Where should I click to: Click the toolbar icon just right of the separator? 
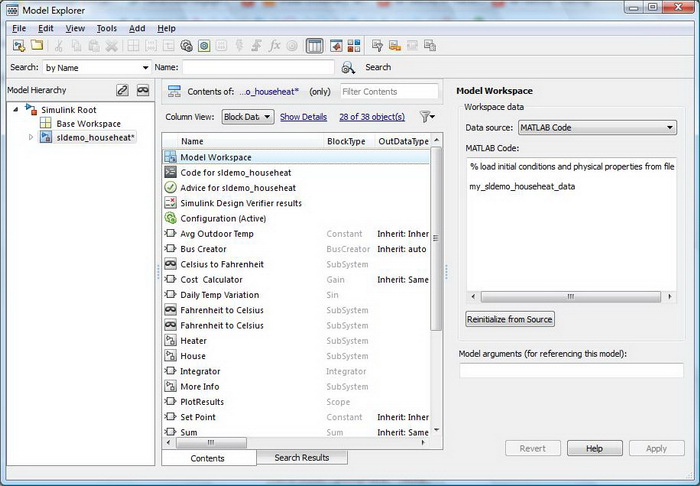tap(377, 46)
